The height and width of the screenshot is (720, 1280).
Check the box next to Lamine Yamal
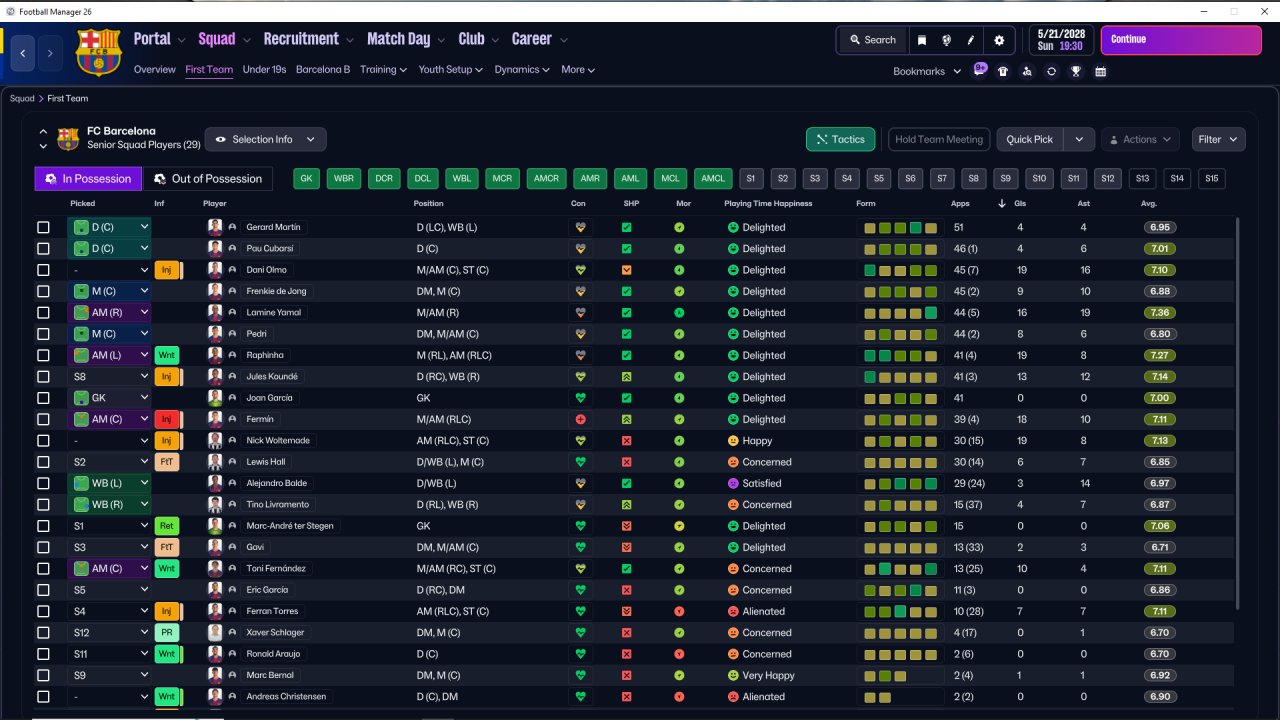pyautogui.click(x=43, y=312)
